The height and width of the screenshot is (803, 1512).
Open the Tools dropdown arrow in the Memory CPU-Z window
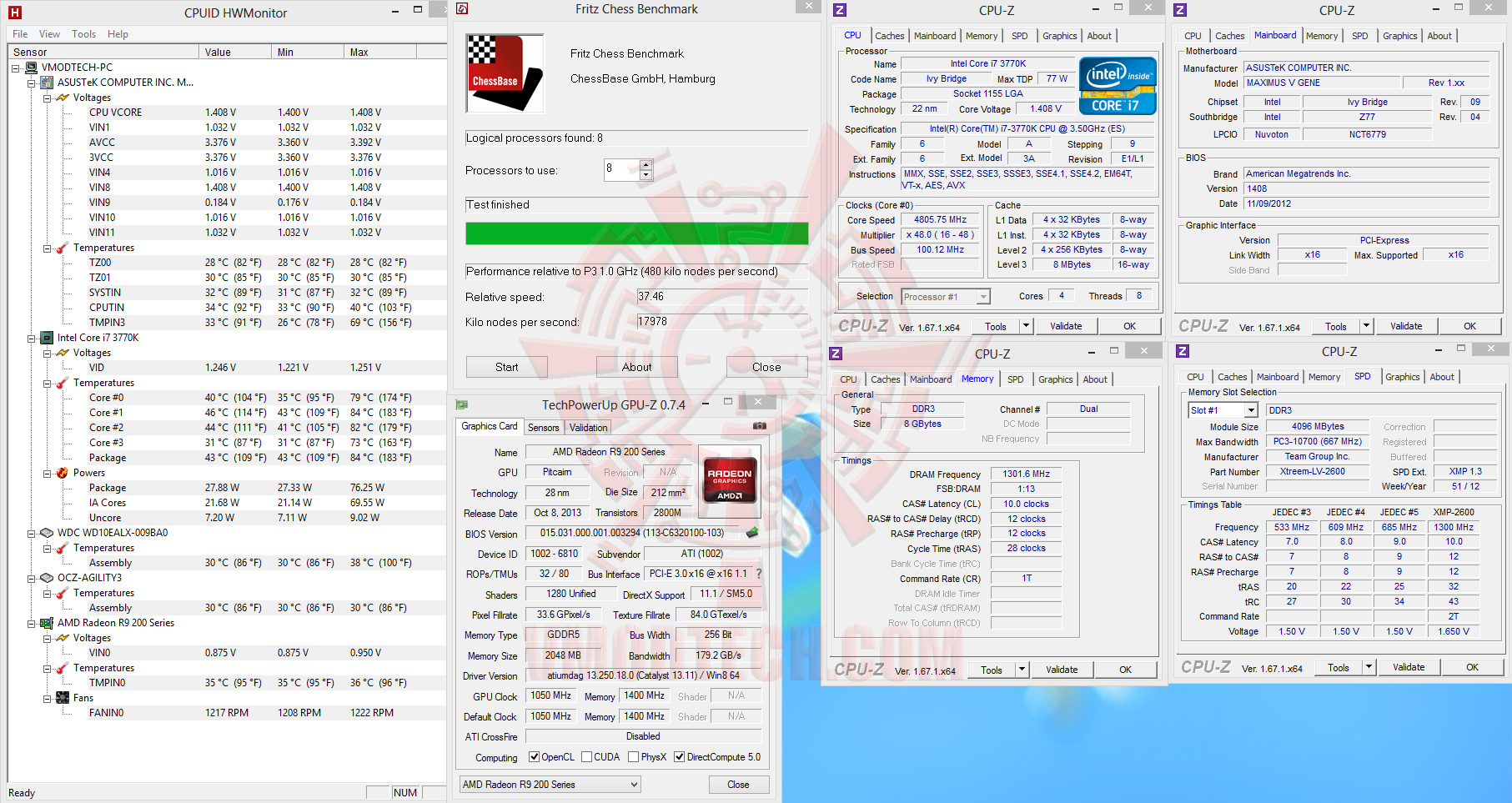[x=1022, y=670]
